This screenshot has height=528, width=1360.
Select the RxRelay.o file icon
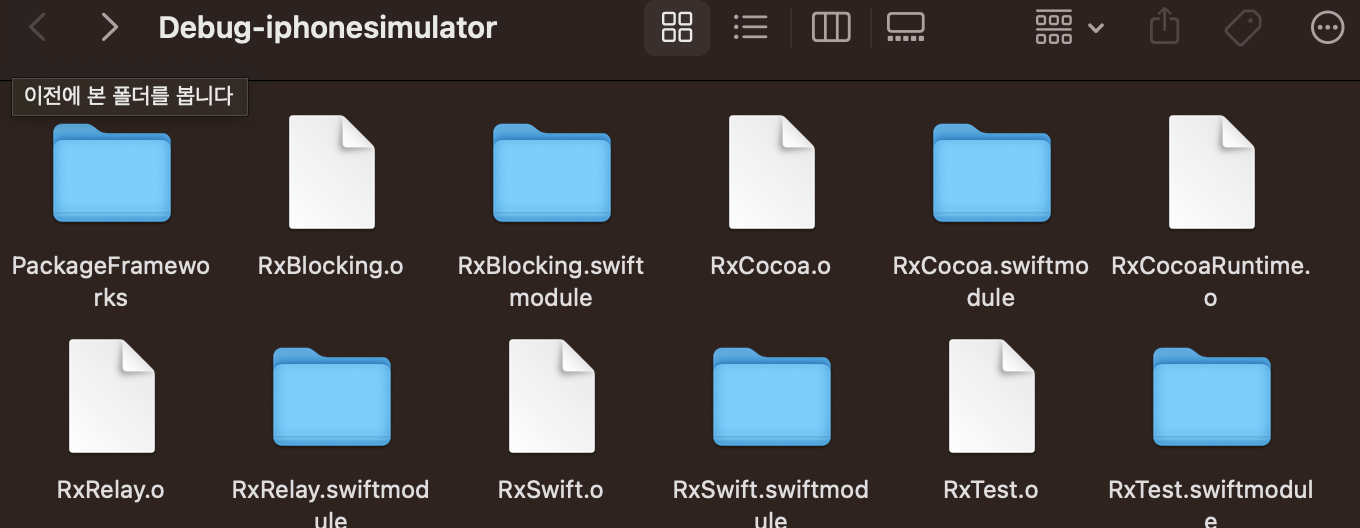point(111,396)
